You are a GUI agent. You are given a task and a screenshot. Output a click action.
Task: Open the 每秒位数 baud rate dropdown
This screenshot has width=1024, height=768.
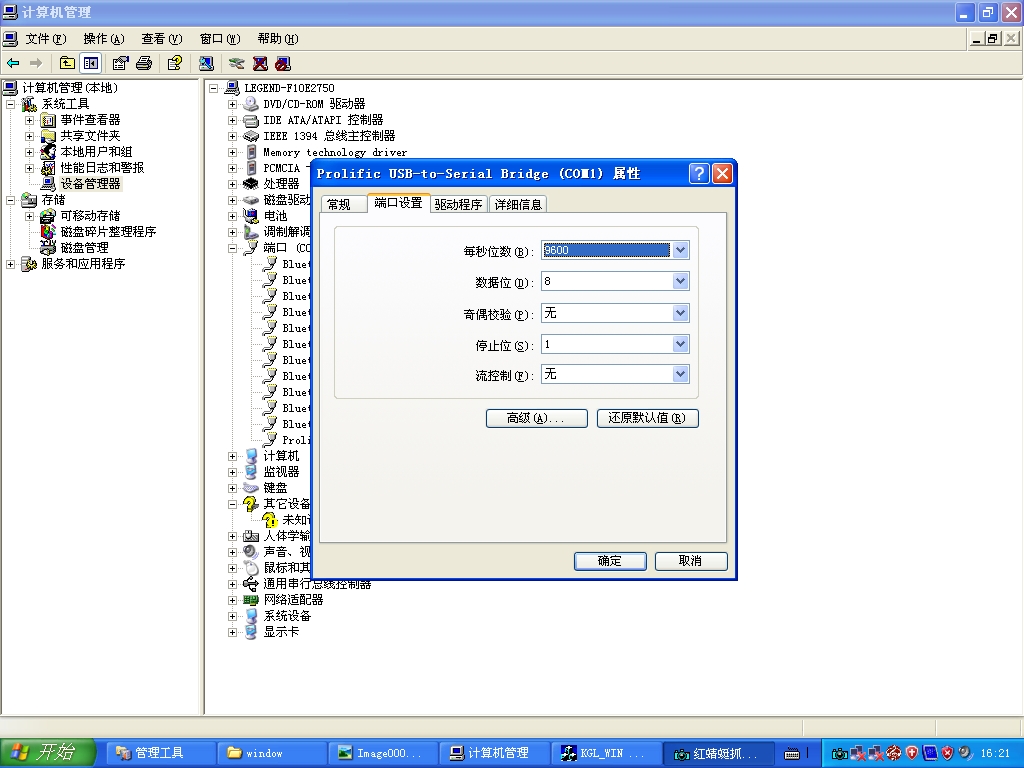(x=680, y=250)
